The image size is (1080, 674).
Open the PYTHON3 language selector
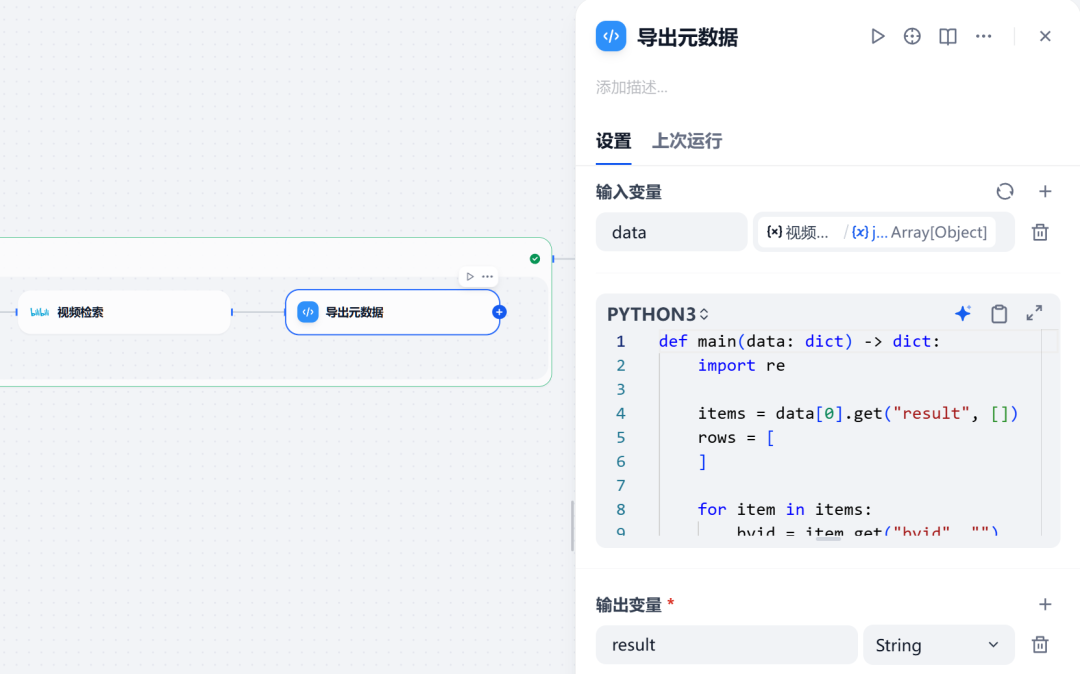point(658,315)
